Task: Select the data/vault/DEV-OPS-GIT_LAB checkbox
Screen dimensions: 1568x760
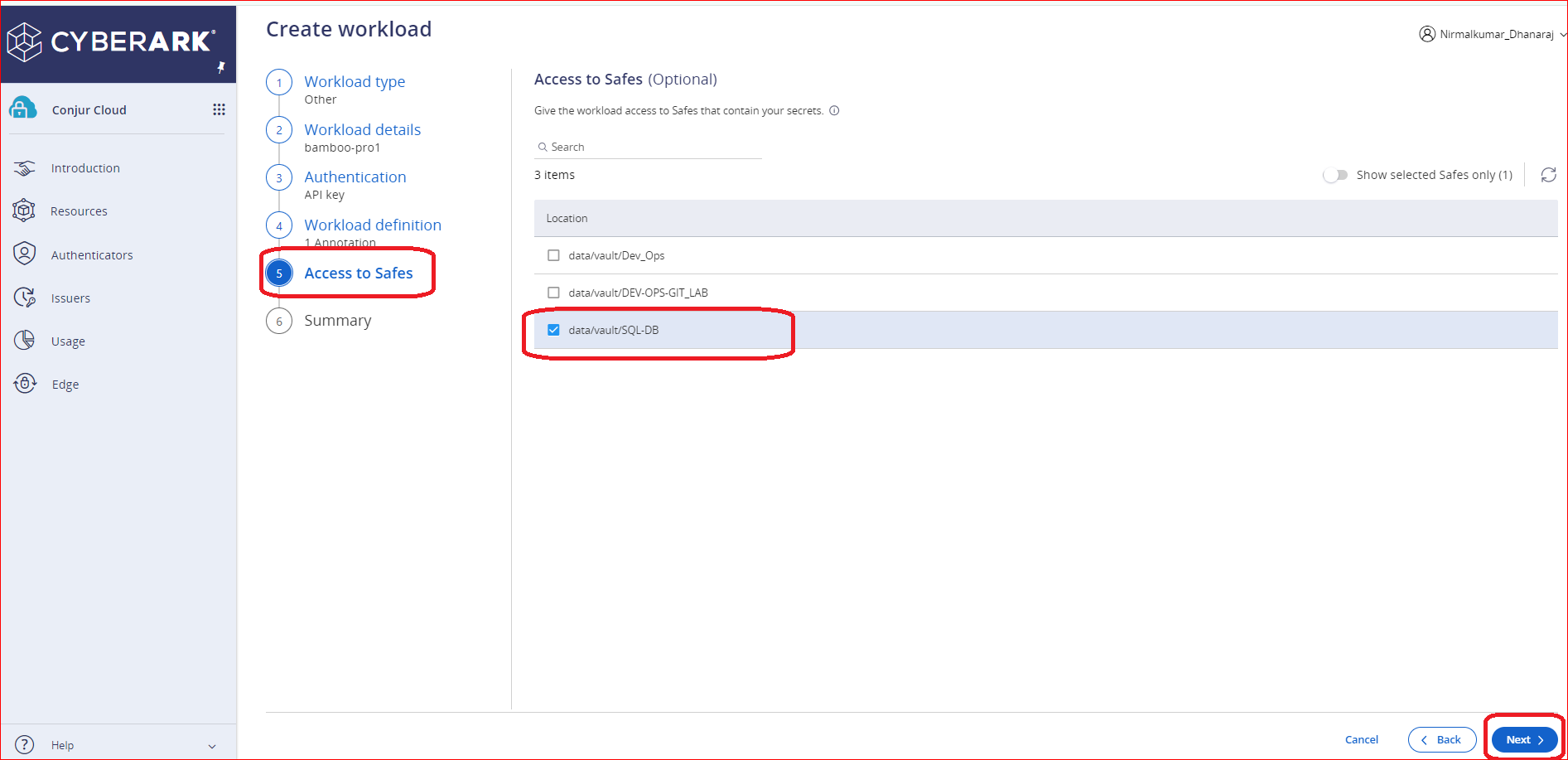Action: click(553, 293)
